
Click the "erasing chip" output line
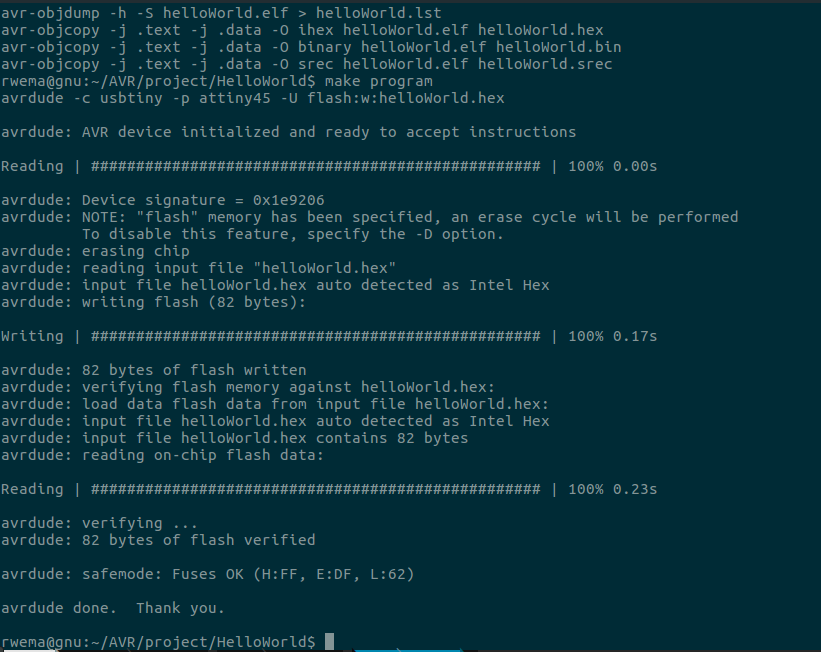(136, 251)
